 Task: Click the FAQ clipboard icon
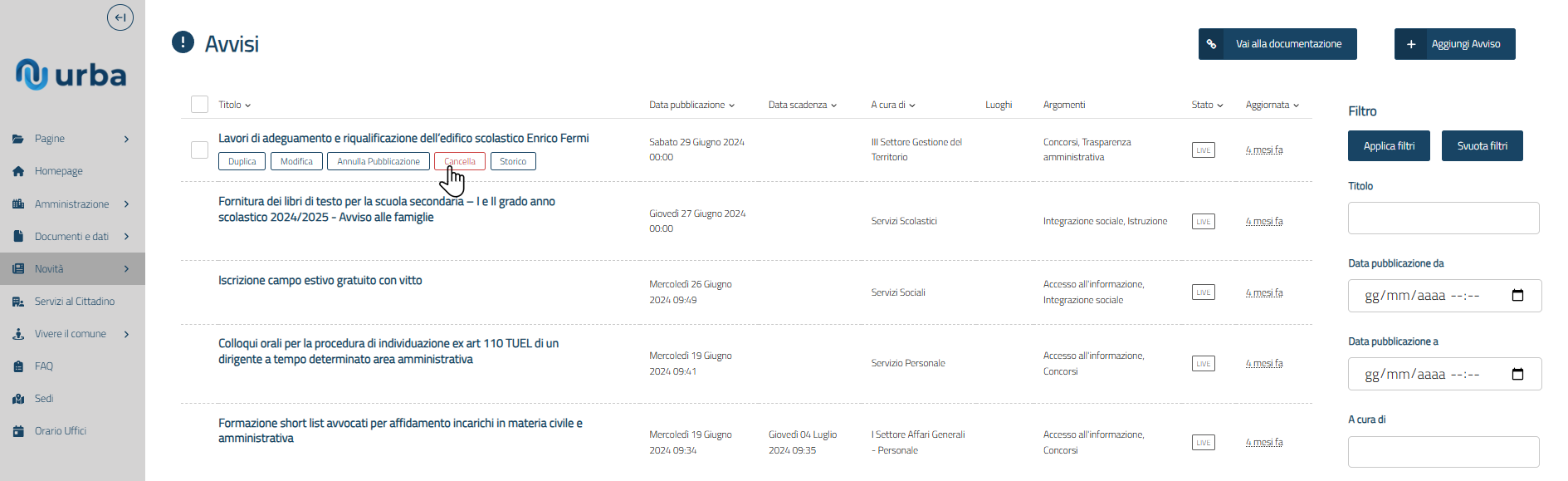click(18, 366)
